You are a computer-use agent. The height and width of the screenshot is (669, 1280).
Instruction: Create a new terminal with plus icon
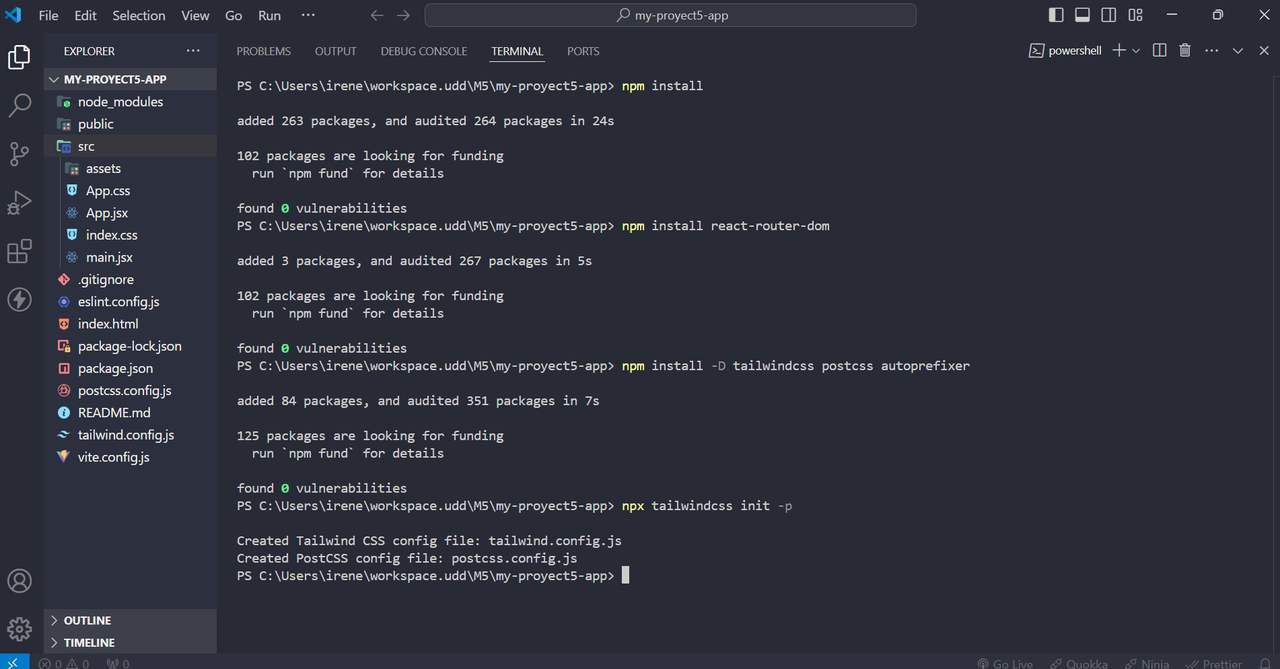click(1119, 50)
